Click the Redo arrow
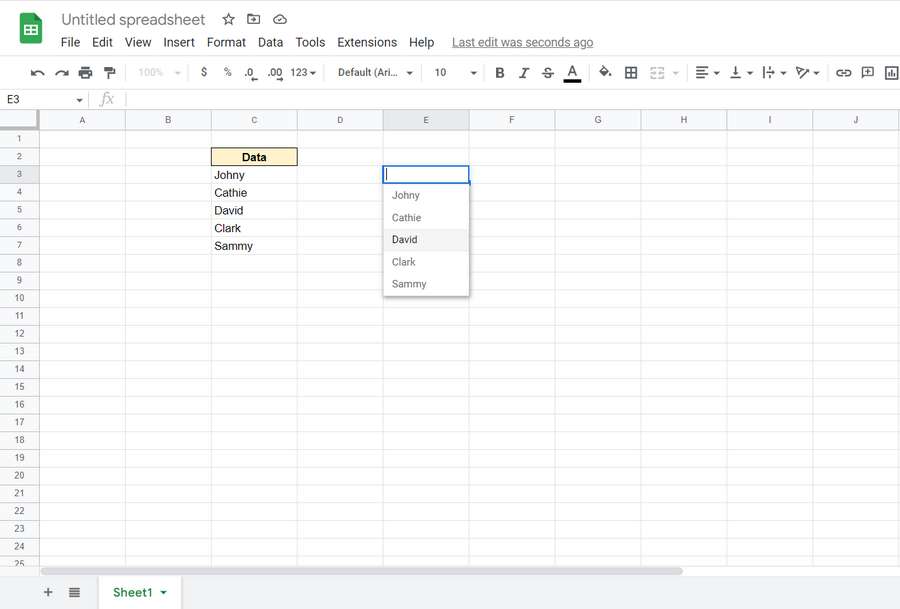The height and width of the screenshot is (609, 900). click(x=61, y=73)
